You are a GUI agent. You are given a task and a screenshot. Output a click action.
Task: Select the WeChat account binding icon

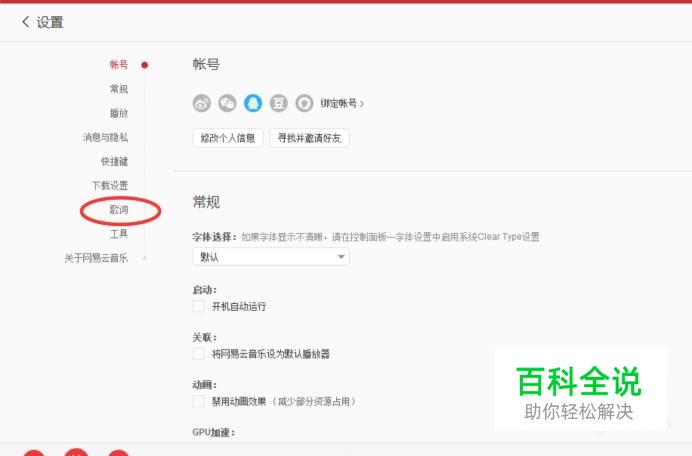pyautogui.click(x=227, y=103)
